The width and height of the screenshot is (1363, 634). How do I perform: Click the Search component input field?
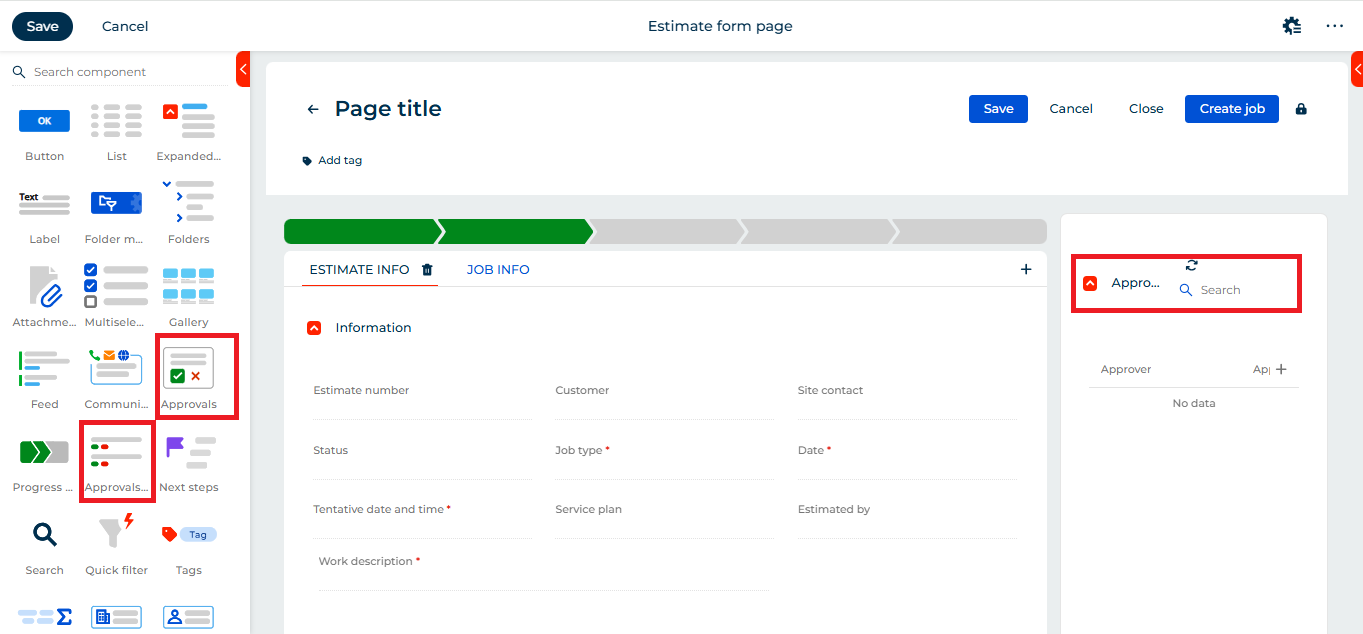pos(90,72)
